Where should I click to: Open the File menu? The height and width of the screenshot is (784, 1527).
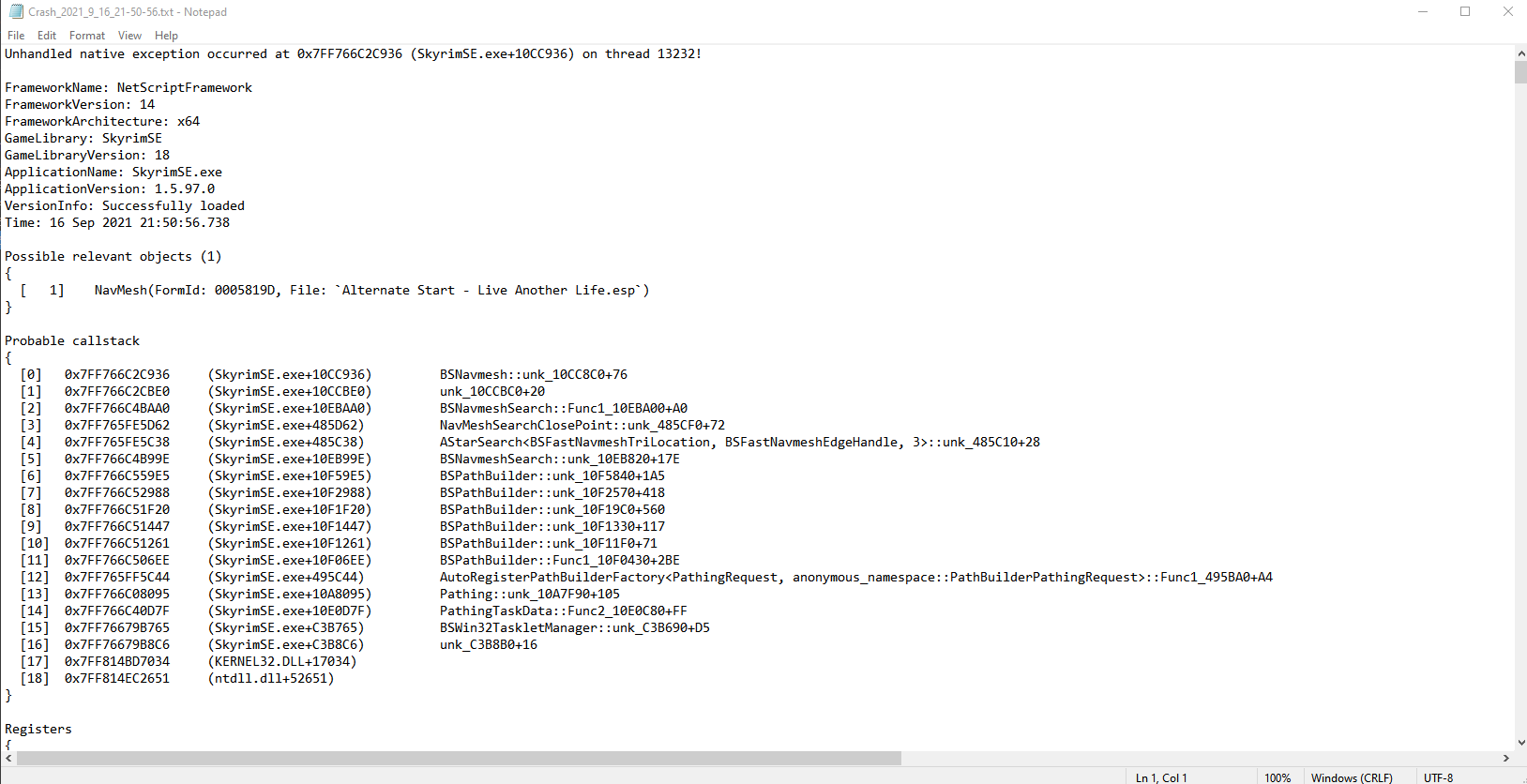pos(16,36)
